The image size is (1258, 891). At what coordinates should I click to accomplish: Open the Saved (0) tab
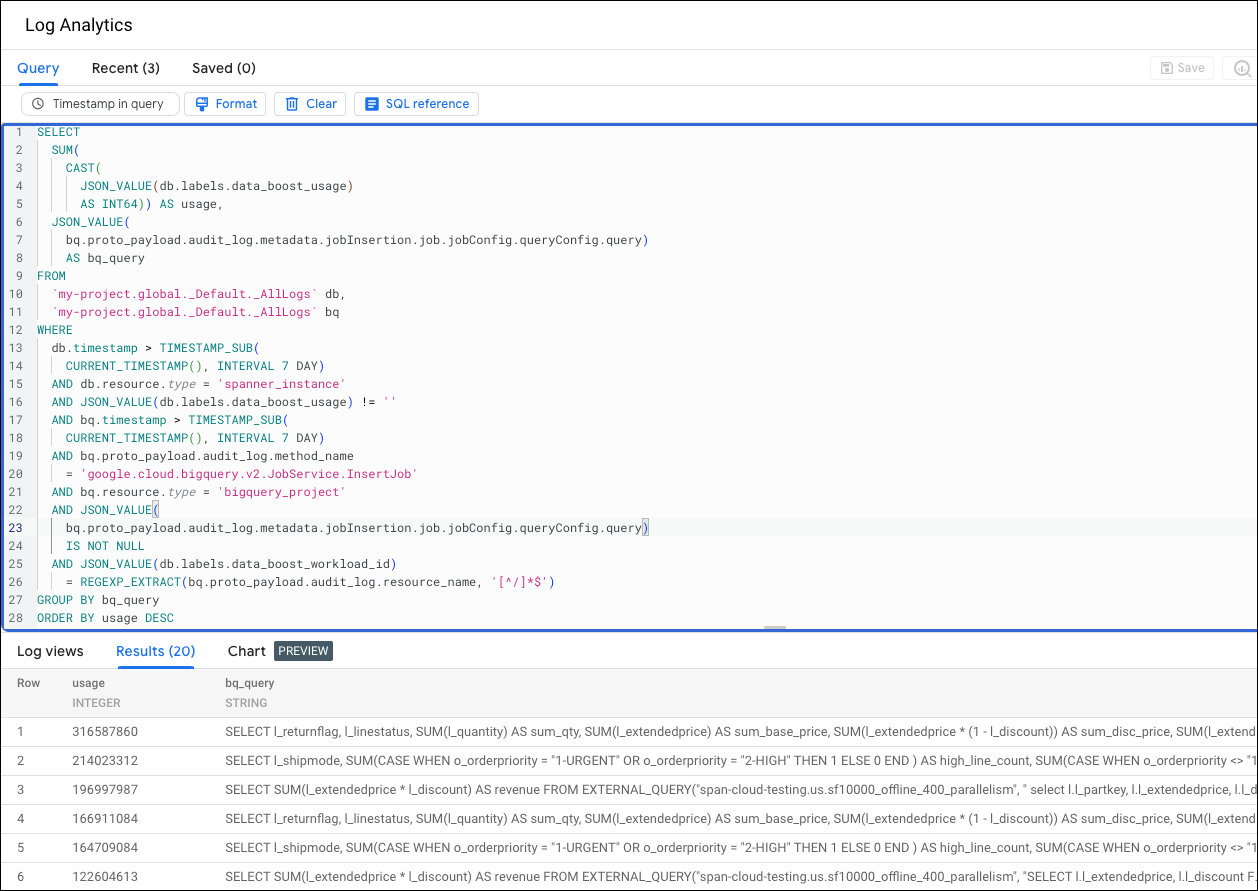[x=223, y=68]
